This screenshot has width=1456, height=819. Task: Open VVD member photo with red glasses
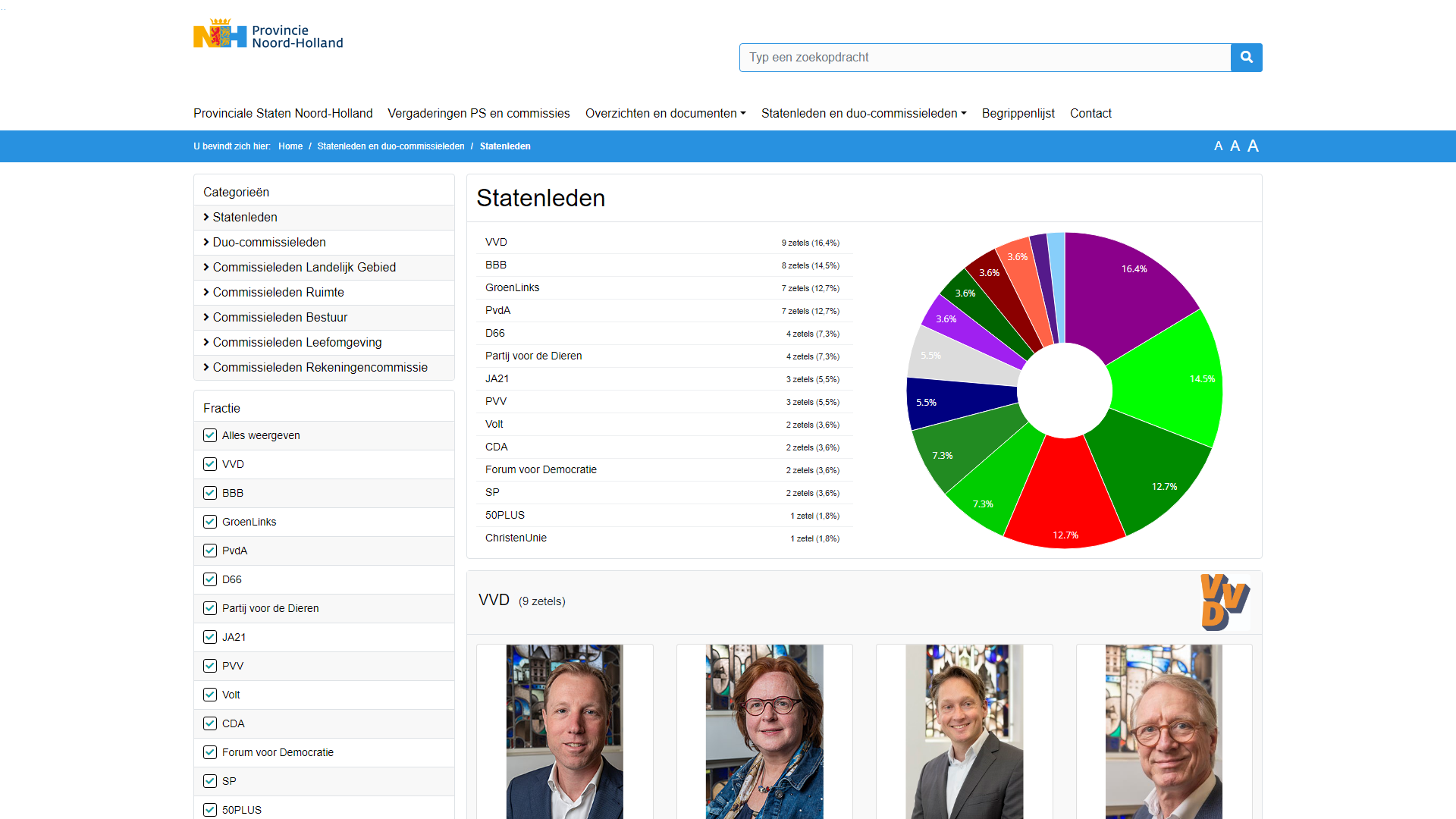764,732
